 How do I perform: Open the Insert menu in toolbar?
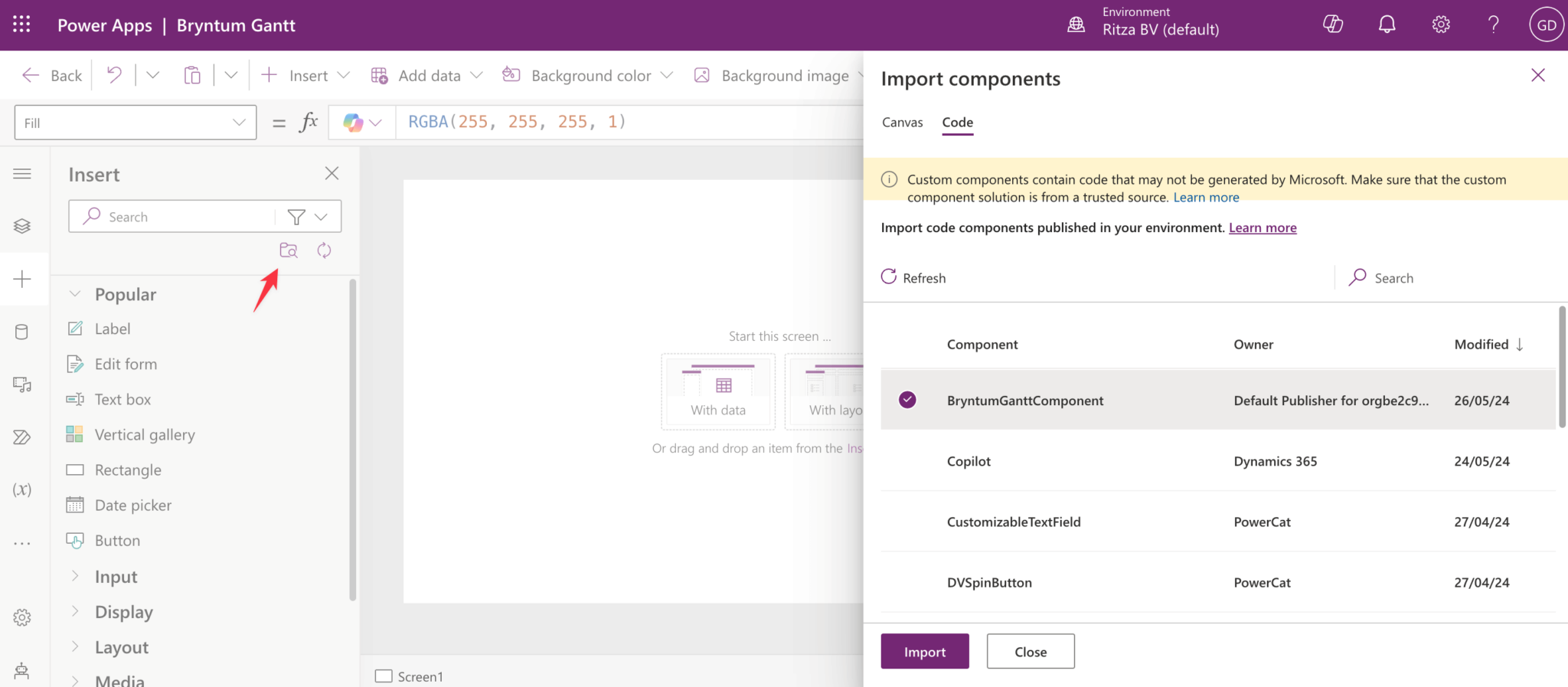point(305,75)
